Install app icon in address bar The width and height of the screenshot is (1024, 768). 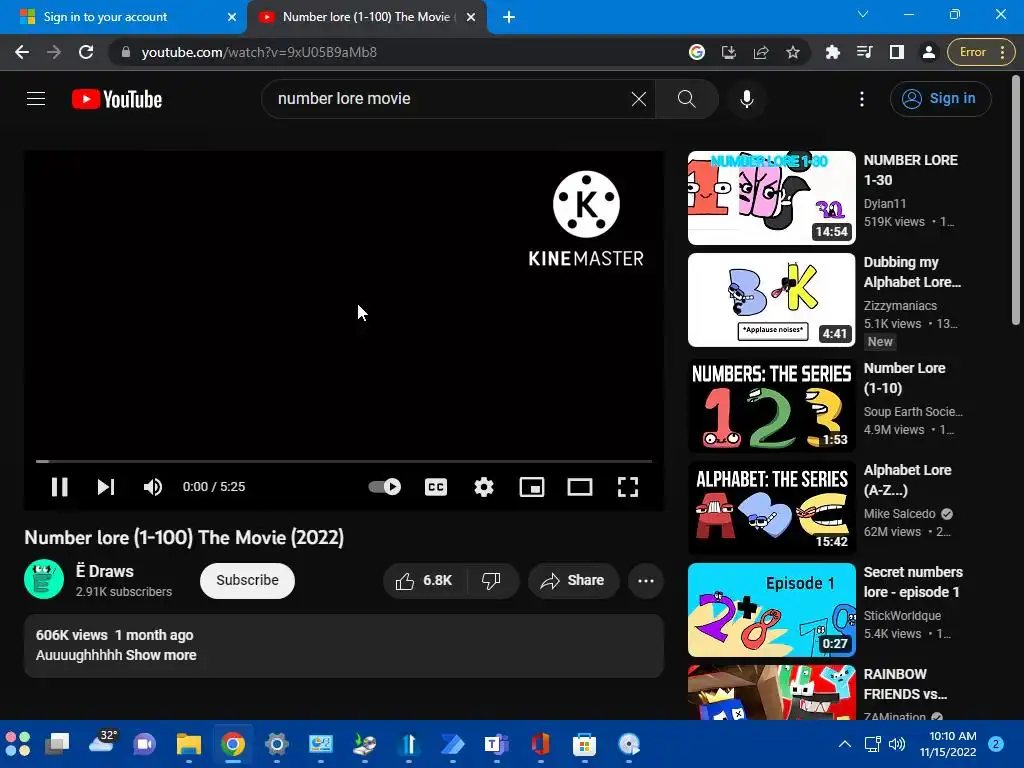point(729,52)
